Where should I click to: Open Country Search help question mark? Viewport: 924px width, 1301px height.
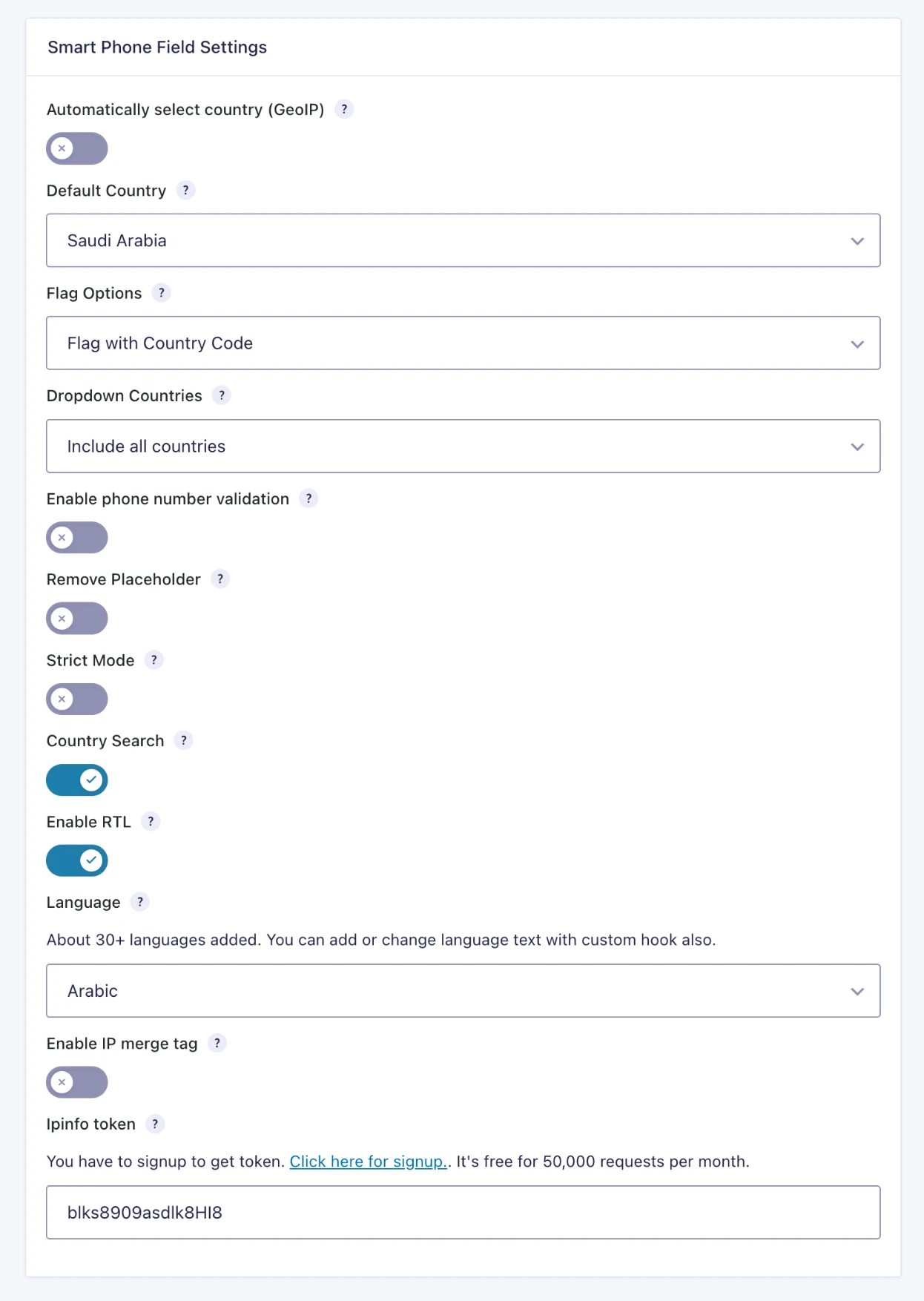pyautogui.click(x=183, y=740)
